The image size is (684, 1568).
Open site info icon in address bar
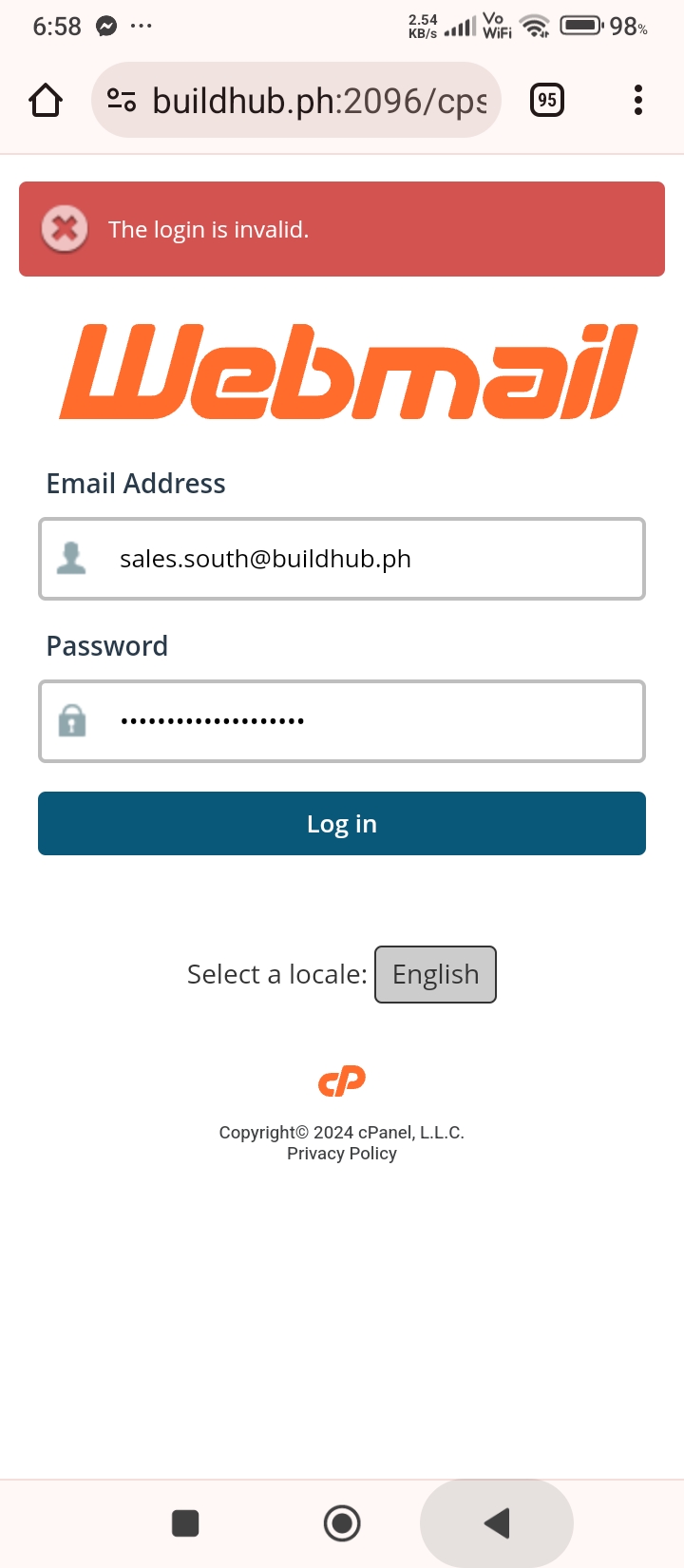point(122,100)
